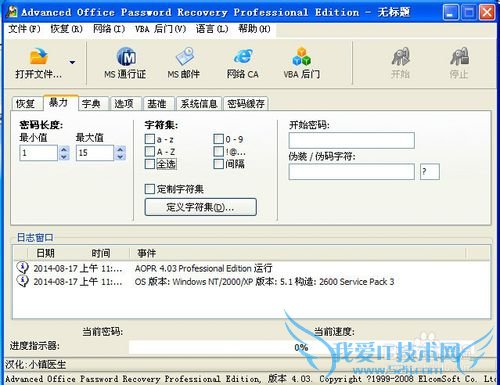This screenshot has height=385, width=500.
Task: Click the 定义字符集(D)... button
Action: click(x=201, y=207)
